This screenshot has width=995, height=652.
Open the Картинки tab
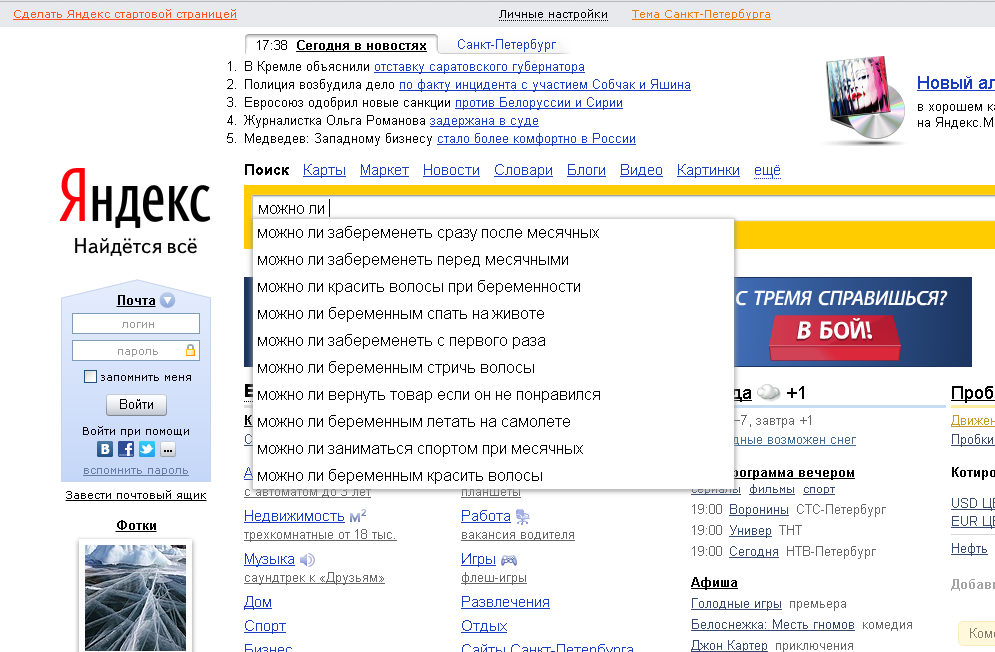(708, 170)
